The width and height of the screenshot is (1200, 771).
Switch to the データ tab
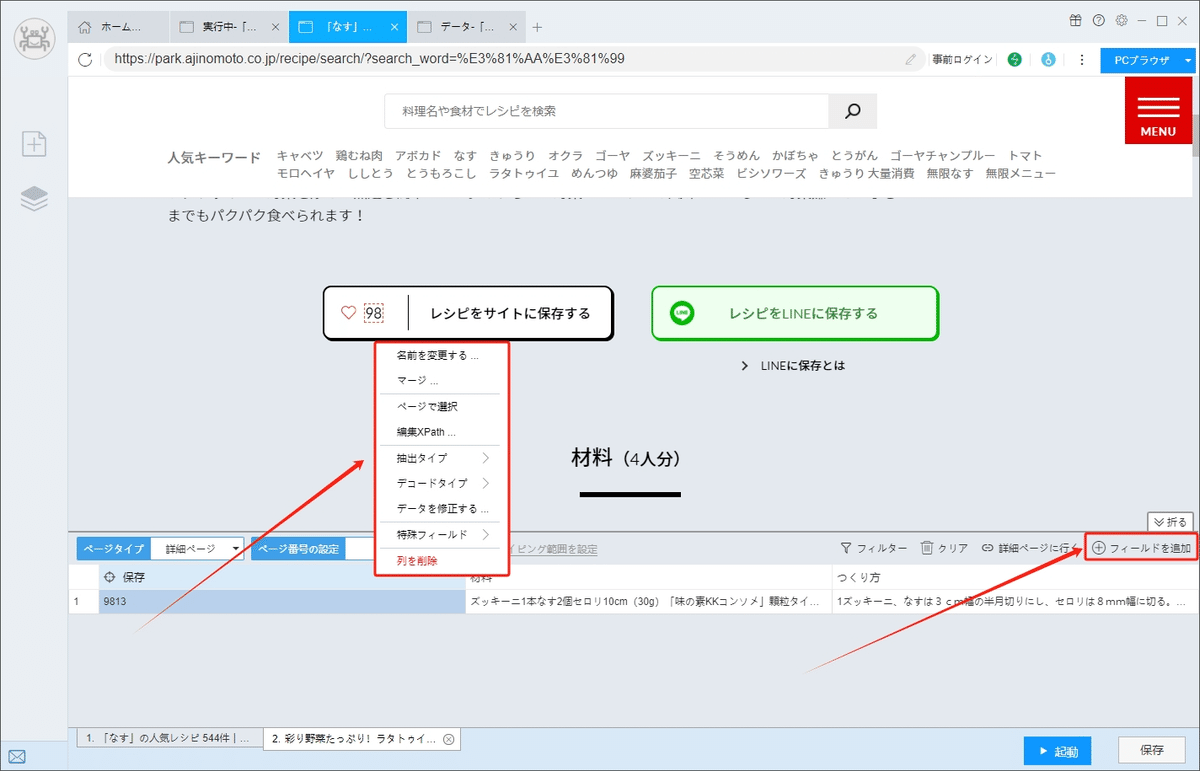tap(468, 27)
